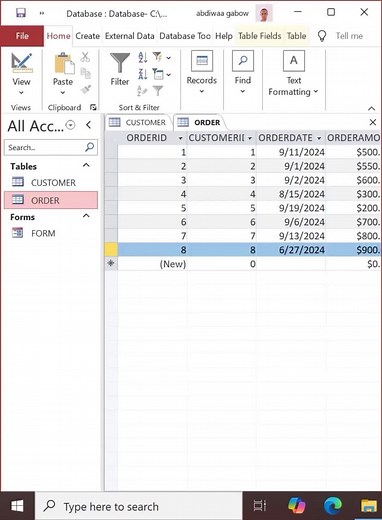
Task: Click the Format Painter icon
Action: [86, 89]
